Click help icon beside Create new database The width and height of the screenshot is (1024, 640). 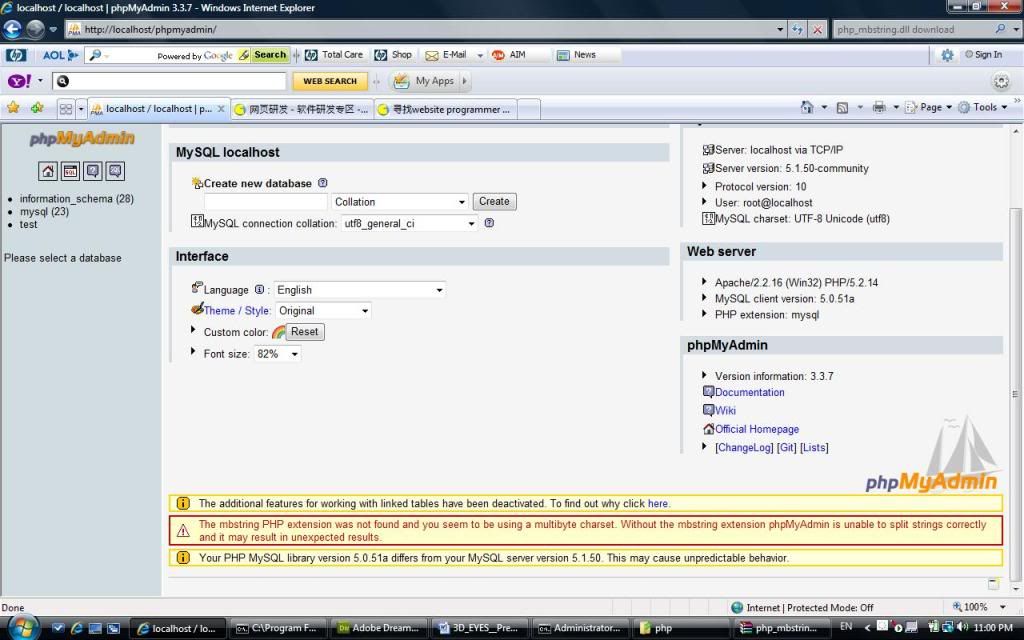pyautogui.click(x=323, y=184)
